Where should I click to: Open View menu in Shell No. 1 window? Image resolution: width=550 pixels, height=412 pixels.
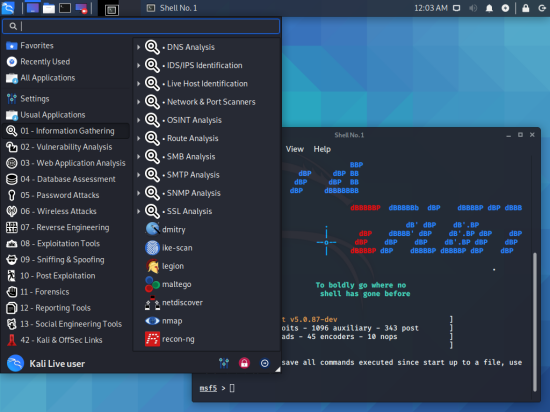click(x=295, y=149)
